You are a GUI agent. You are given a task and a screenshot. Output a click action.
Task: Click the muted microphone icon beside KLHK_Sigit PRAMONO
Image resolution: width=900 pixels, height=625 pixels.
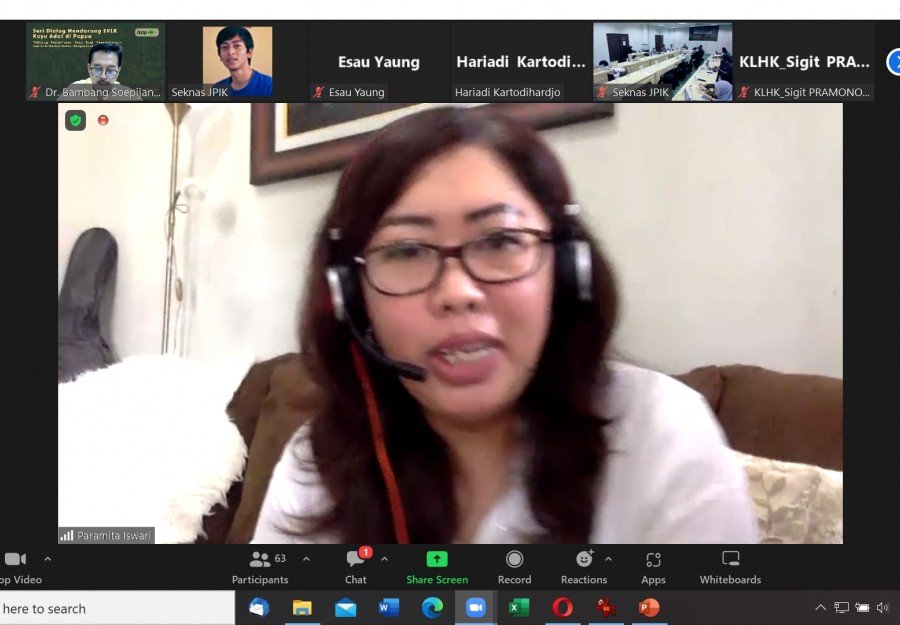tap(744, 92)
